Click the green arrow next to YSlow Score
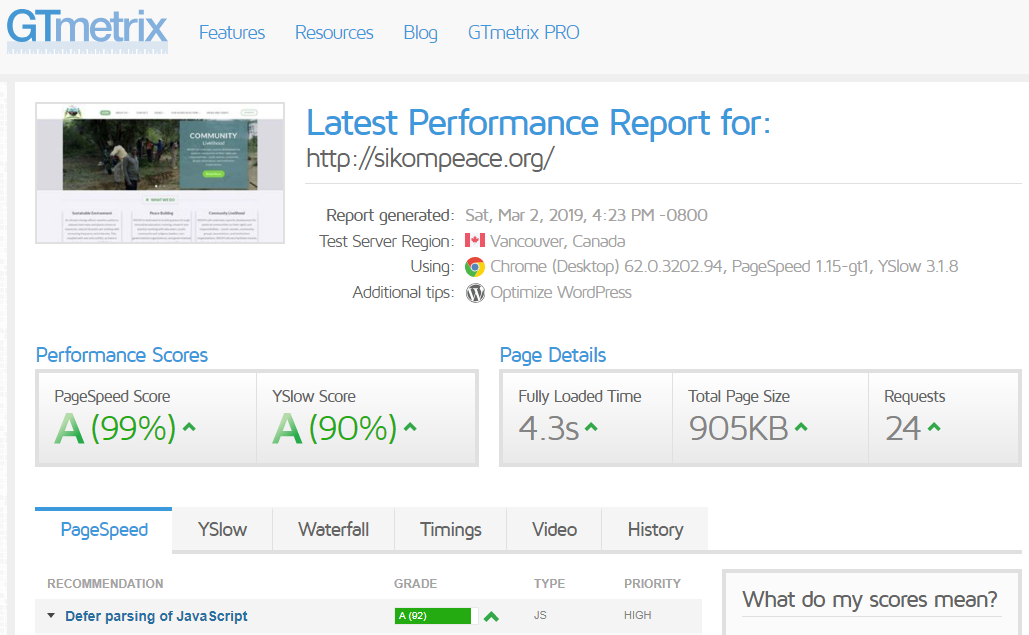The image size is (1029, 635). [x=410, y=428]
